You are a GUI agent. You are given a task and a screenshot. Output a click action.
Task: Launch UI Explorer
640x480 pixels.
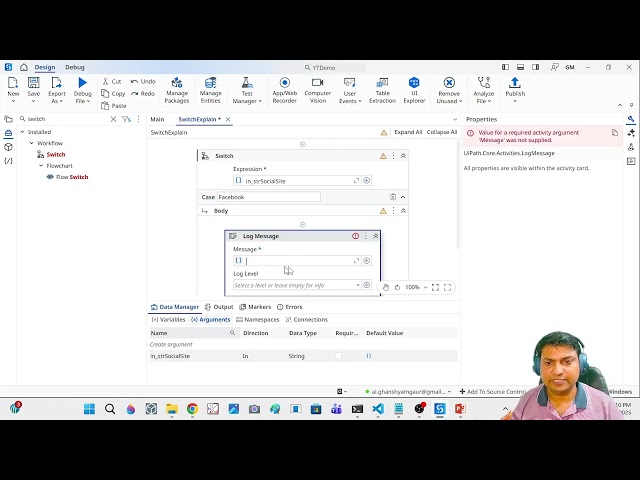(x=414, y=90)
